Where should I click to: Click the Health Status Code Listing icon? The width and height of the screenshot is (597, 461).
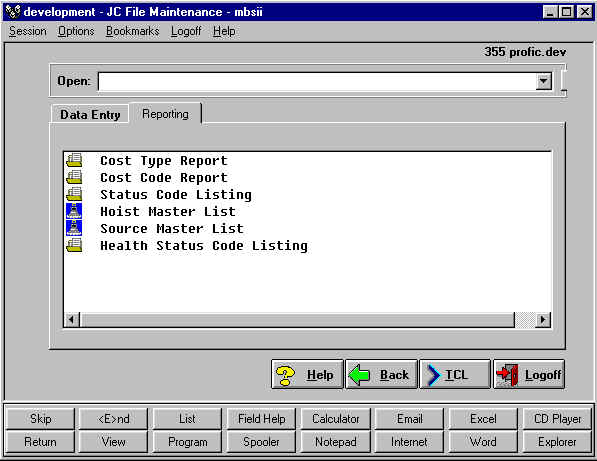click(74, 245)
